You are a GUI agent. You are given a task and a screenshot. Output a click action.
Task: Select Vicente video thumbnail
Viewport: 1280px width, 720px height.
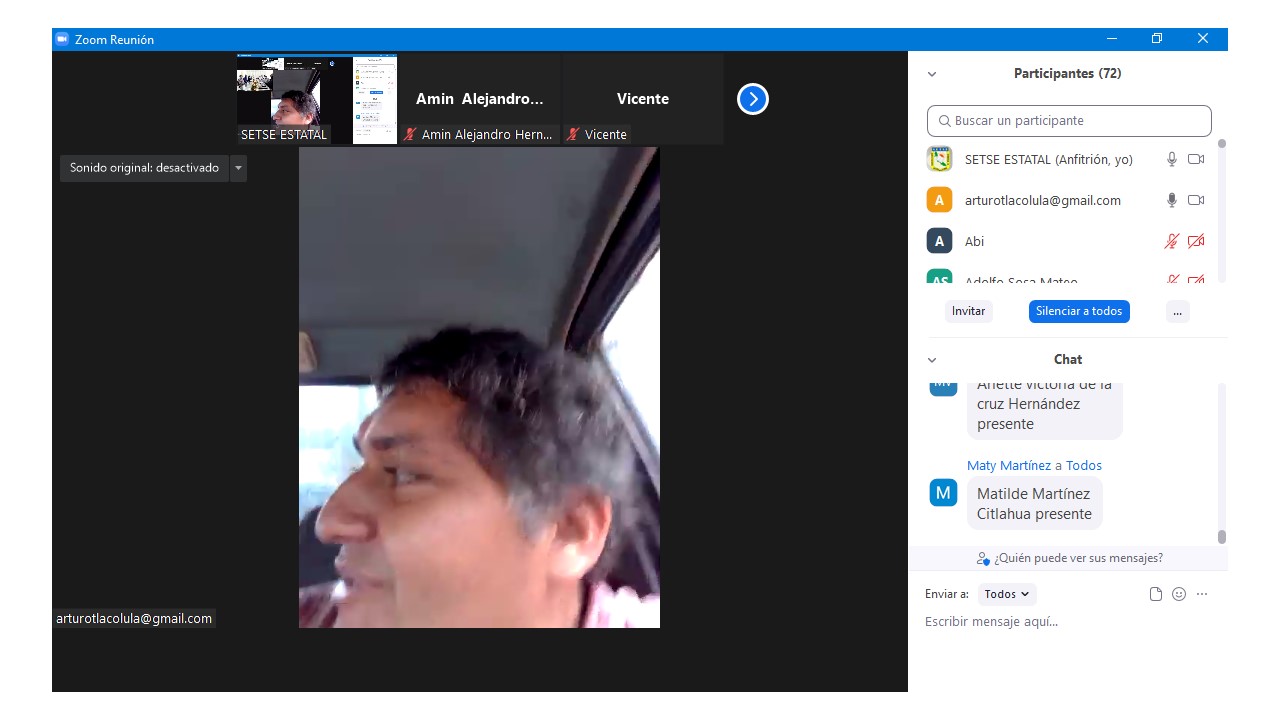(x=643, y=99)
